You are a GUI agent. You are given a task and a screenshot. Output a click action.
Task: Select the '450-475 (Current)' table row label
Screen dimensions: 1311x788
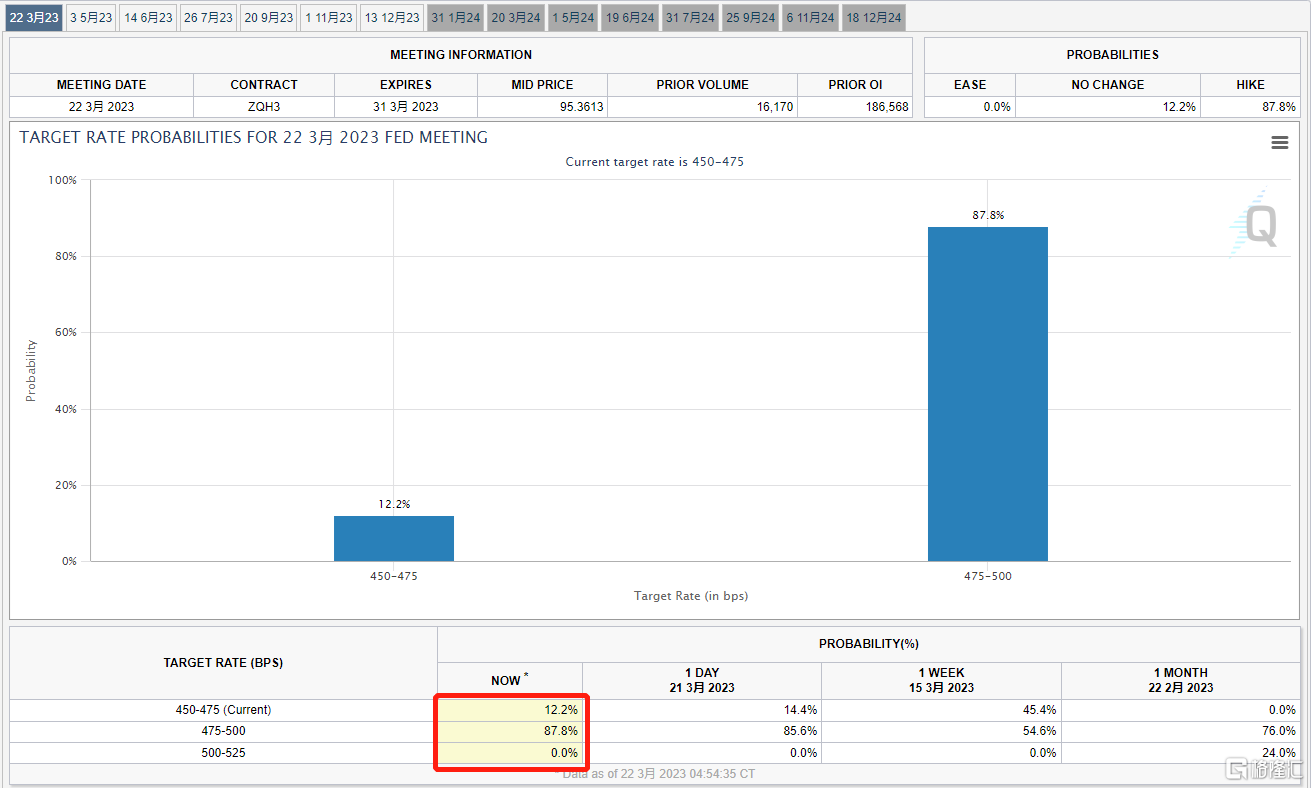click(x=223, y=710)
